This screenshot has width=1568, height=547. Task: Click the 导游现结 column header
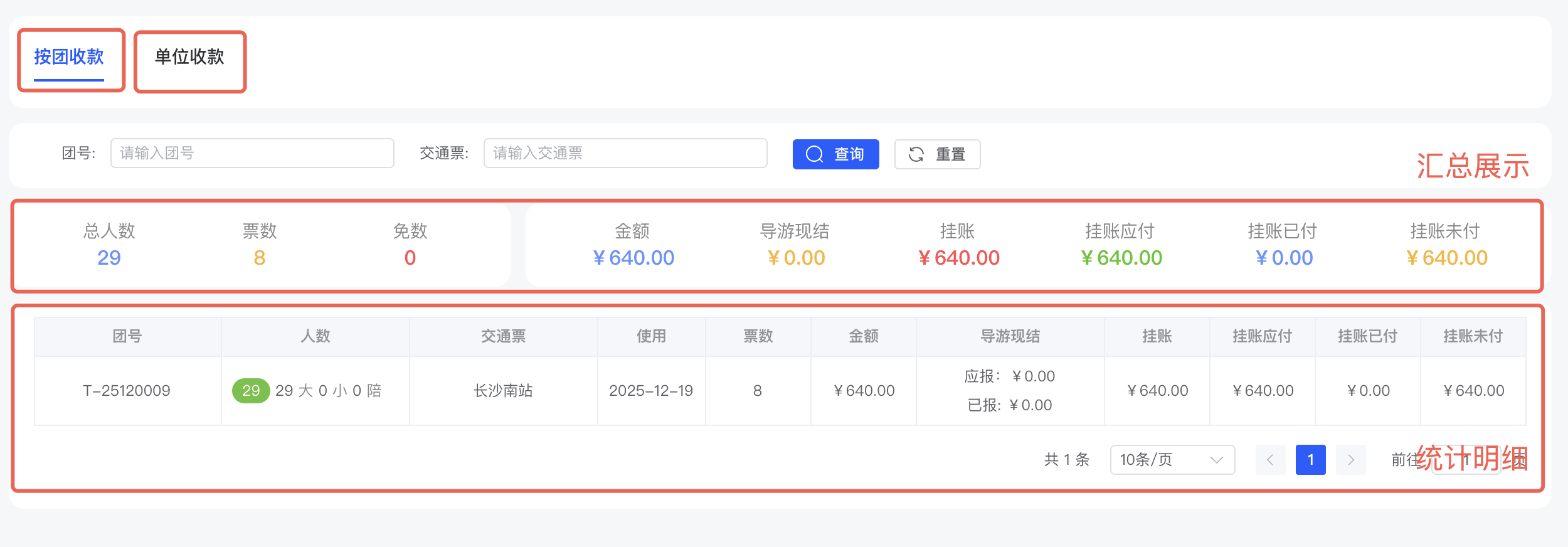[x=1010, y=337]
